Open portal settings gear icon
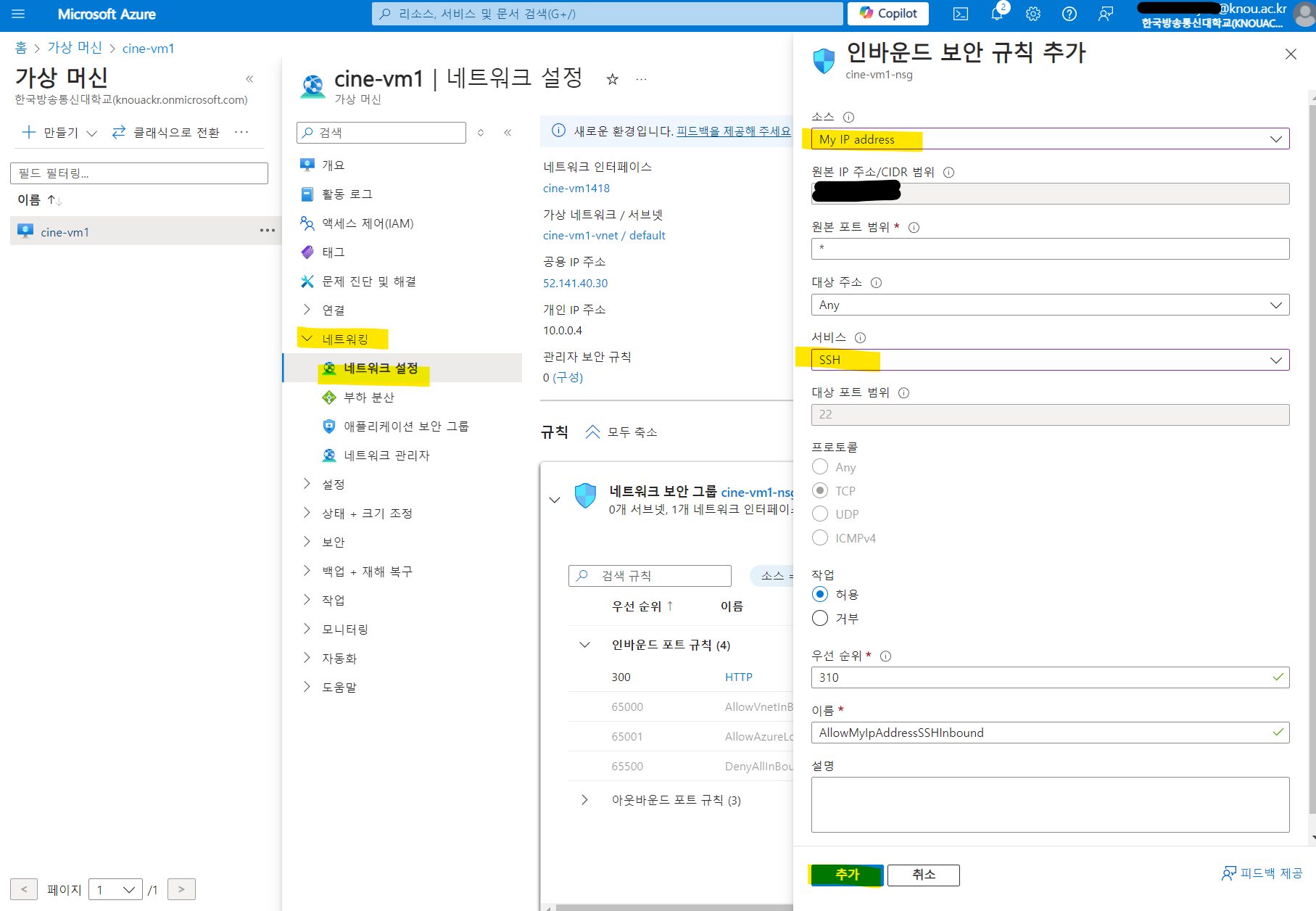This screenshot has width=1316, height=911. [x=1033, y=14]
